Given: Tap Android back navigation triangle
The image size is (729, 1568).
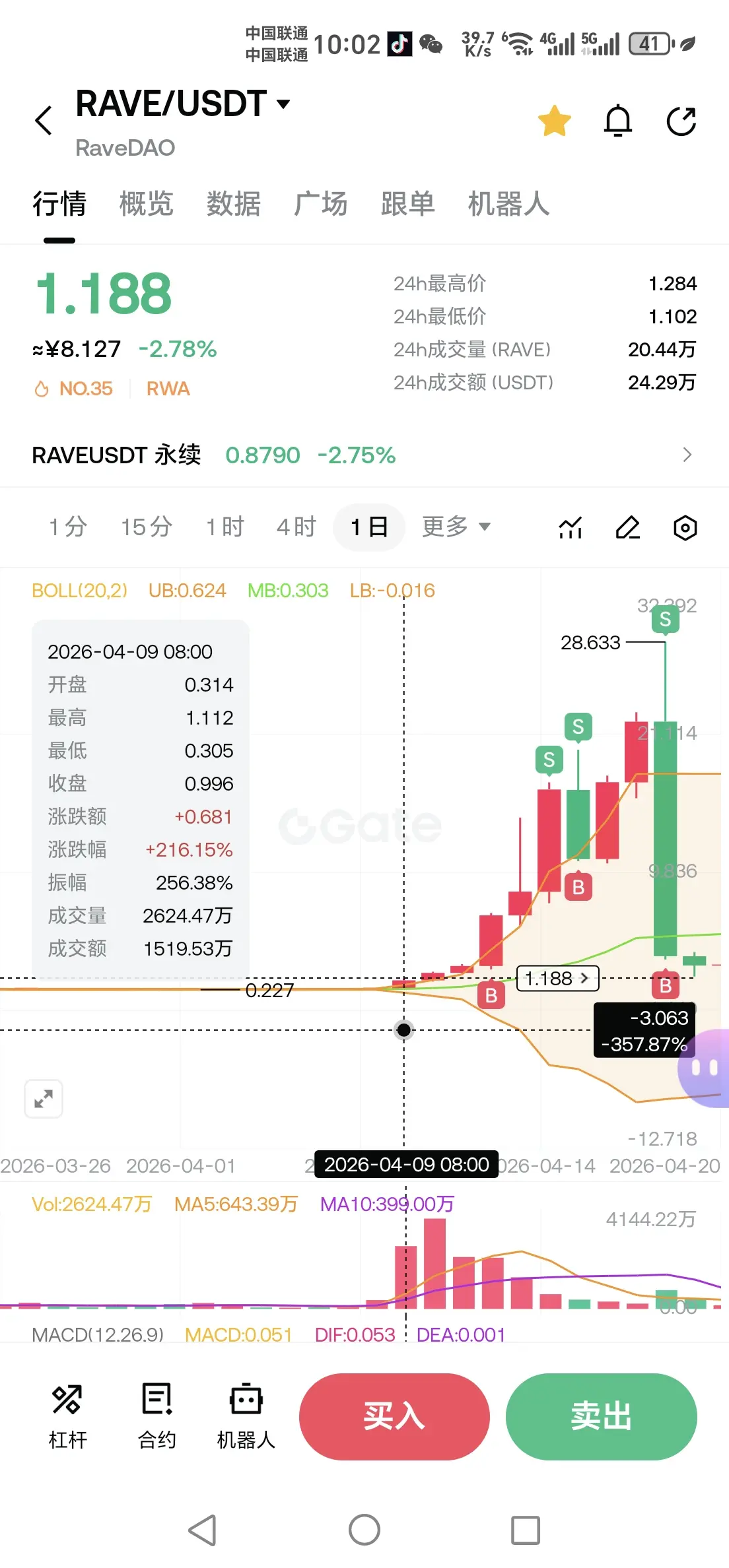Looking at the screenshot, I should click(203, 1530).
